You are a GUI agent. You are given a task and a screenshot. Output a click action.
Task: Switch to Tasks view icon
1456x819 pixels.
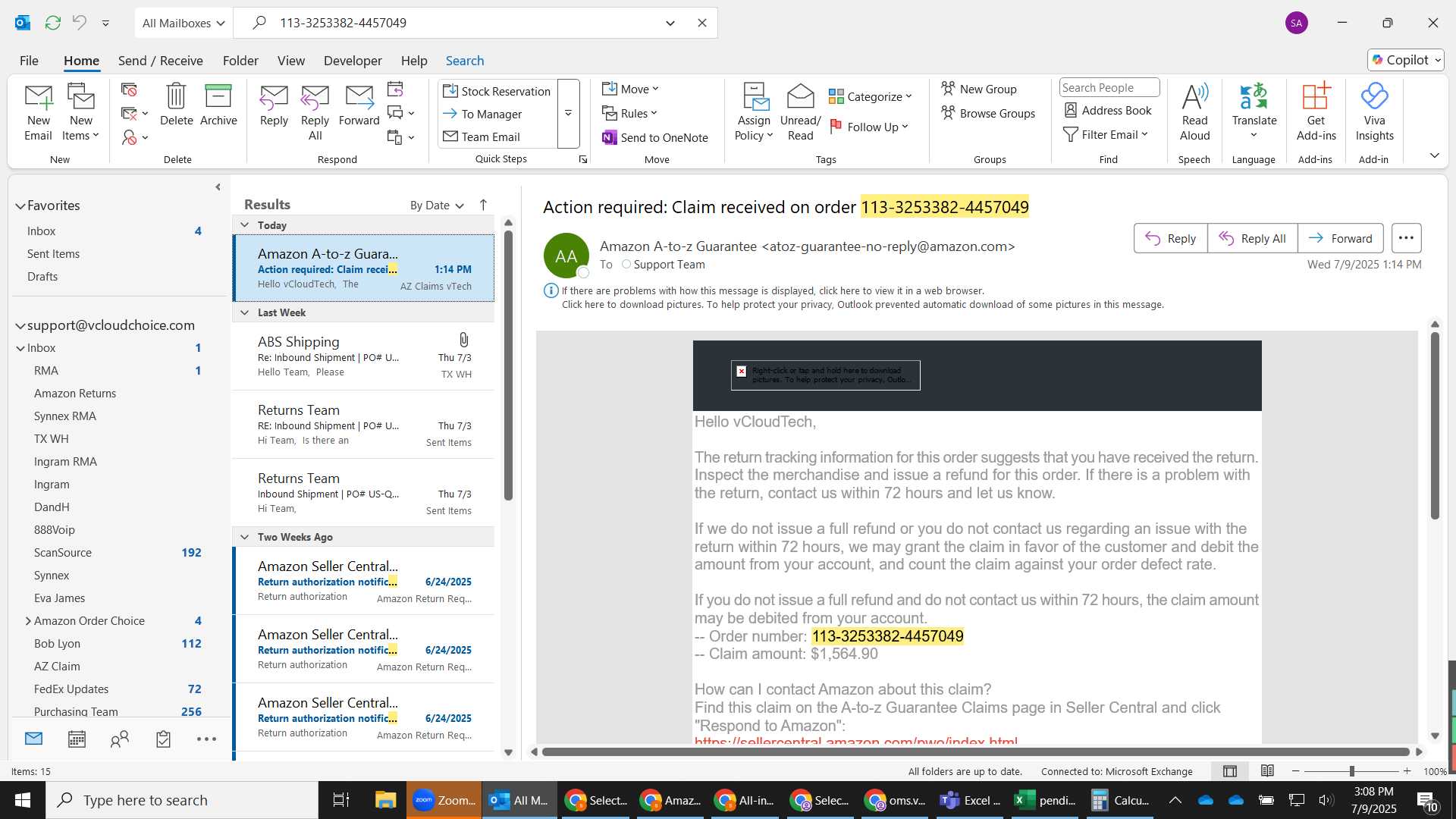[x=163, y=739]
